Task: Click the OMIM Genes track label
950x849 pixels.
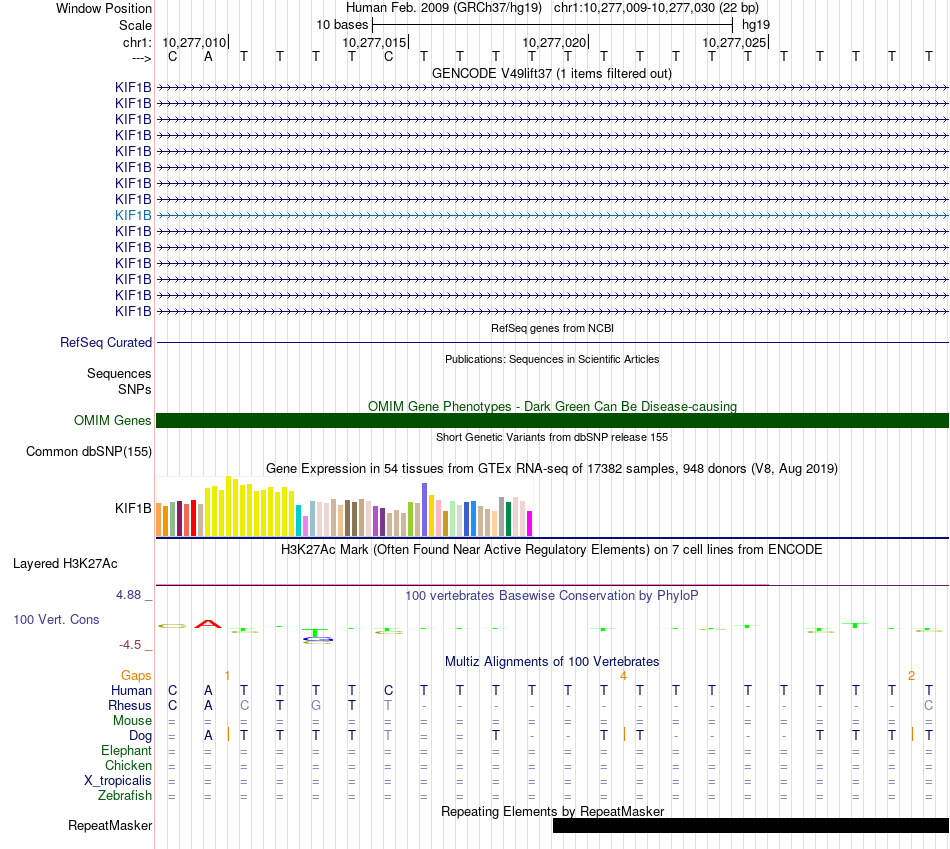Action: click(113, 421)
